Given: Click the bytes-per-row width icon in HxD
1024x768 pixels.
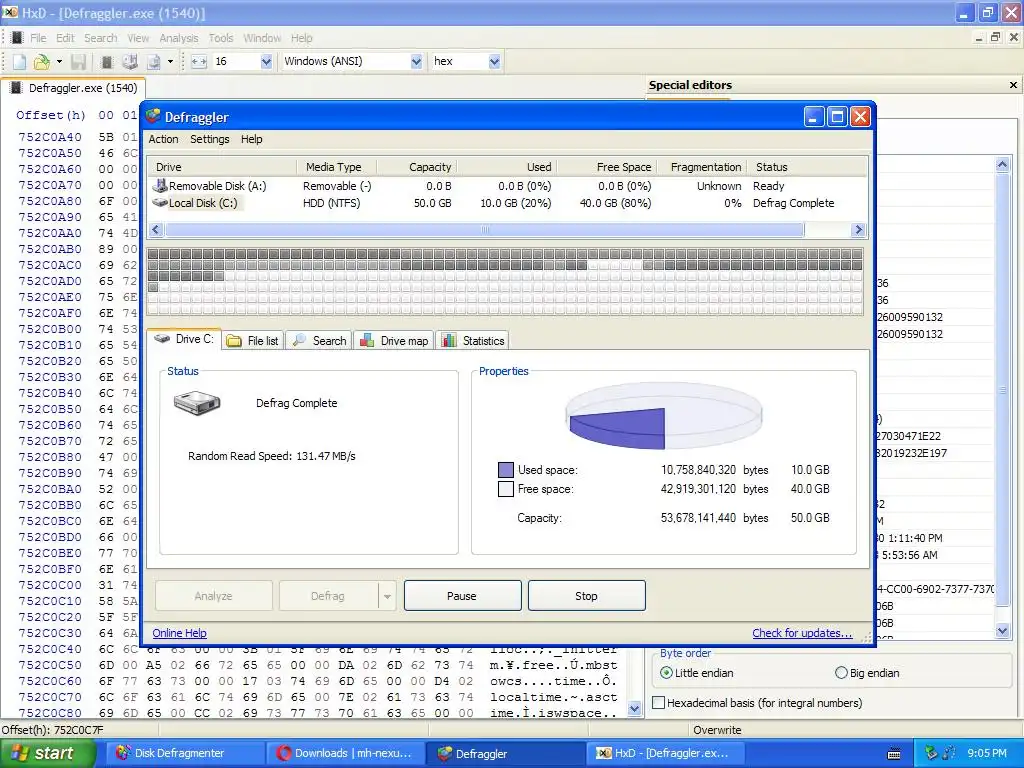Looking at the screenshot, I should point(199,61).
